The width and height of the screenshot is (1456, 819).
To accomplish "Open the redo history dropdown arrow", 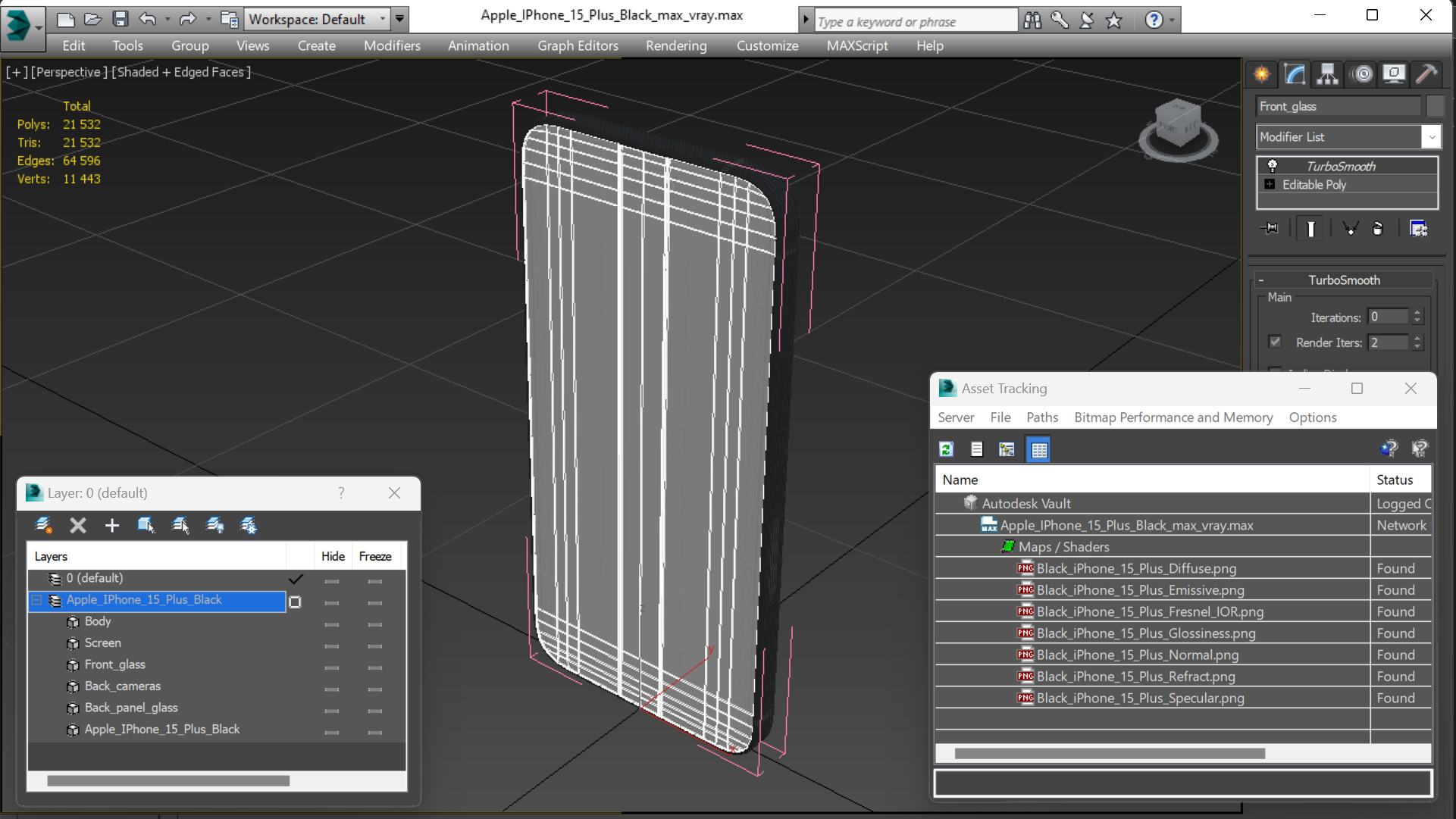I will 208,19.
